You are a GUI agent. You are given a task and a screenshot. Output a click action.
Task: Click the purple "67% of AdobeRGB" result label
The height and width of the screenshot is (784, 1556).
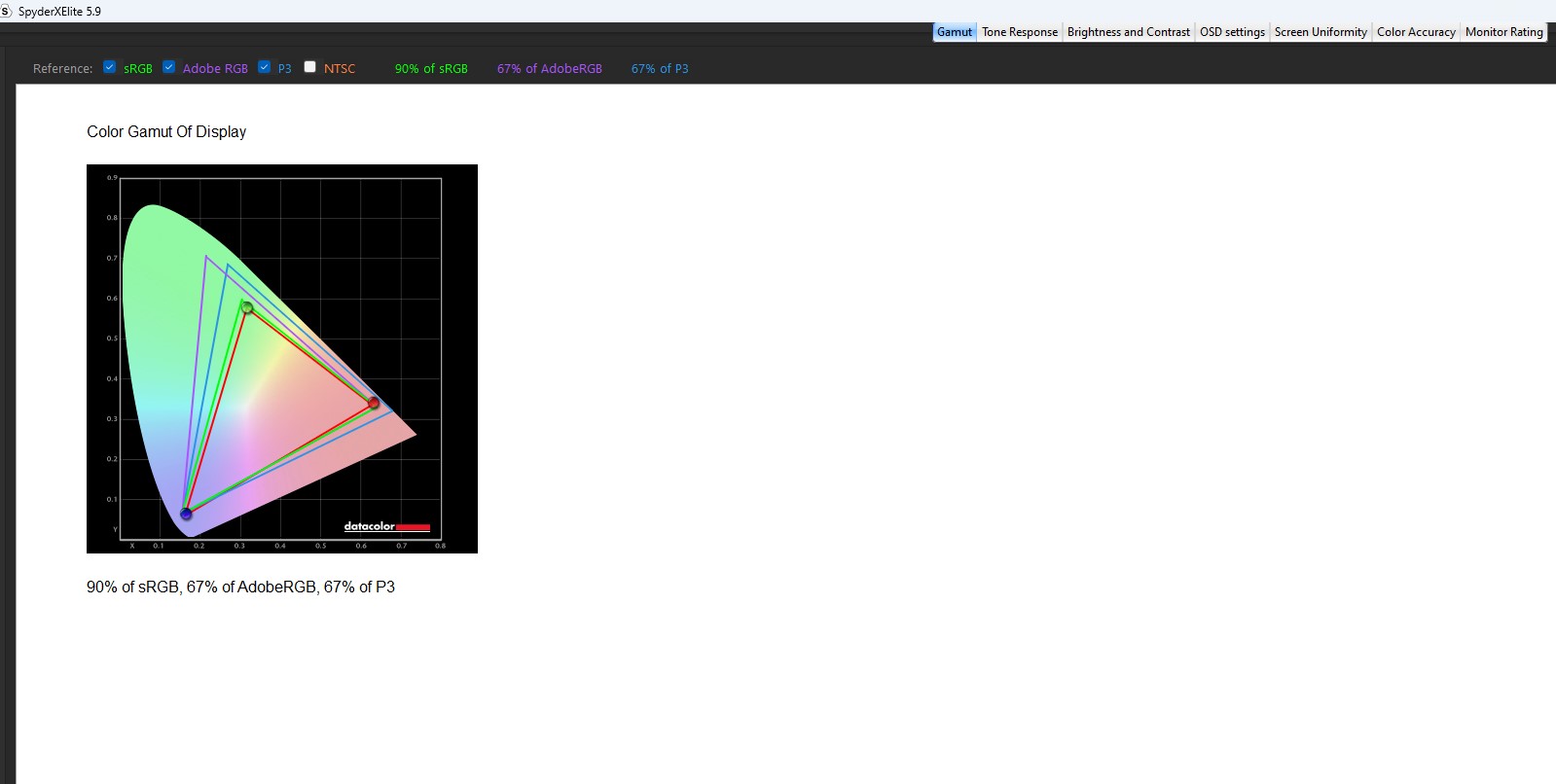click(x=549, y=69)
